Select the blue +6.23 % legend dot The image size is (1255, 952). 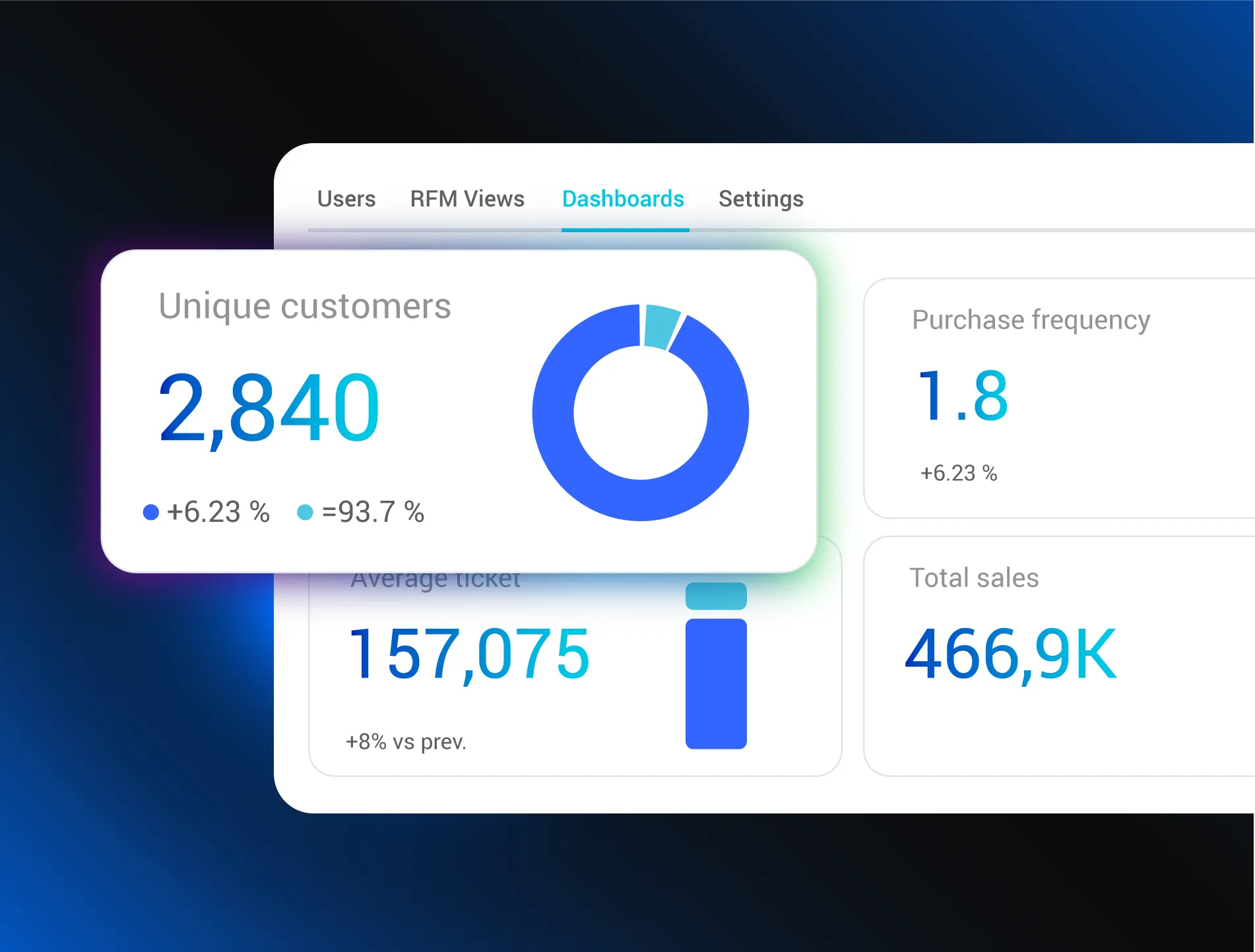151,512
